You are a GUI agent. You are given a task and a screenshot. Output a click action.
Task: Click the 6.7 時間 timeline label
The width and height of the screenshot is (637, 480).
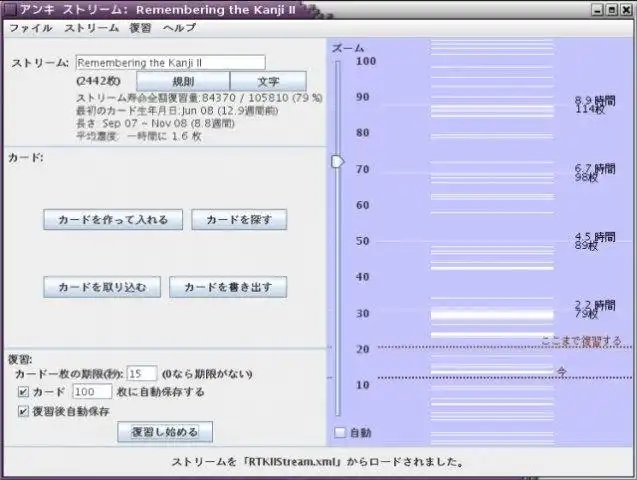pos(595,168)
